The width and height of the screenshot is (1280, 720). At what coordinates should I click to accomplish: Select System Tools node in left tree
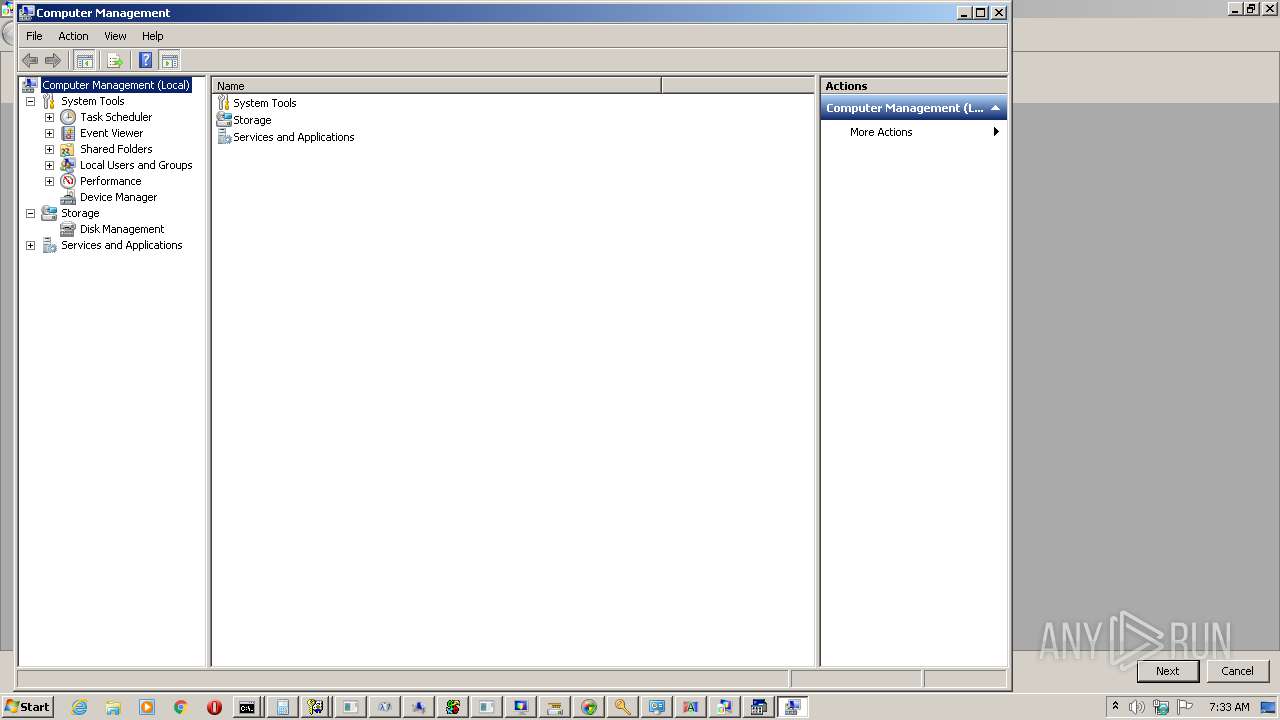[92, 101]
